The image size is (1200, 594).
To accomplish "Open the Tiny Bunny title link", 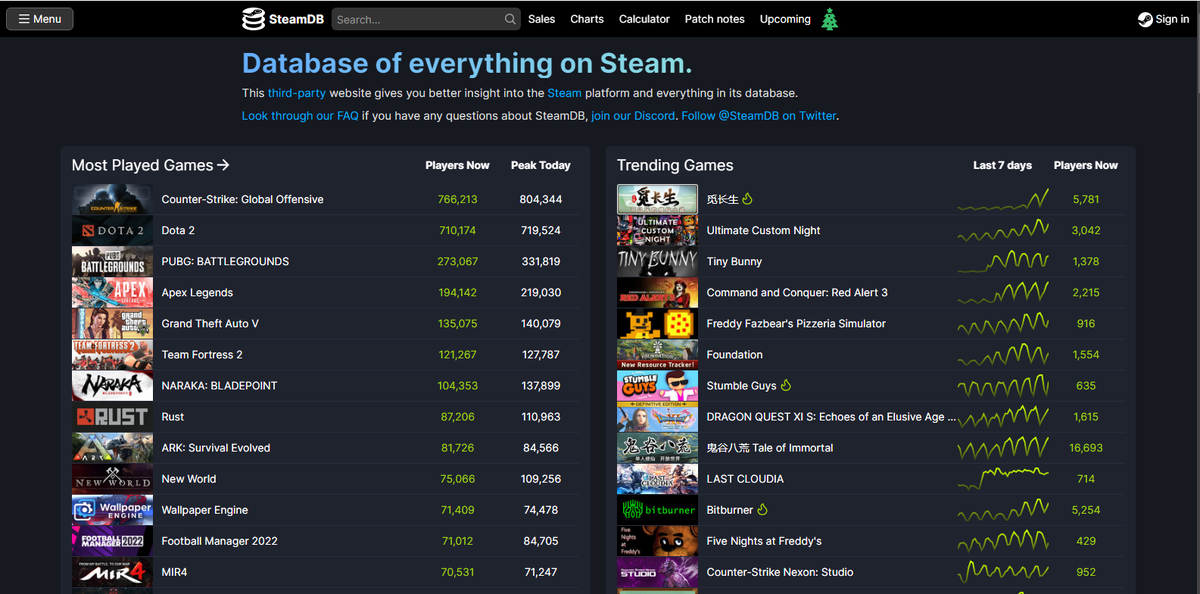I will (734, 261).
